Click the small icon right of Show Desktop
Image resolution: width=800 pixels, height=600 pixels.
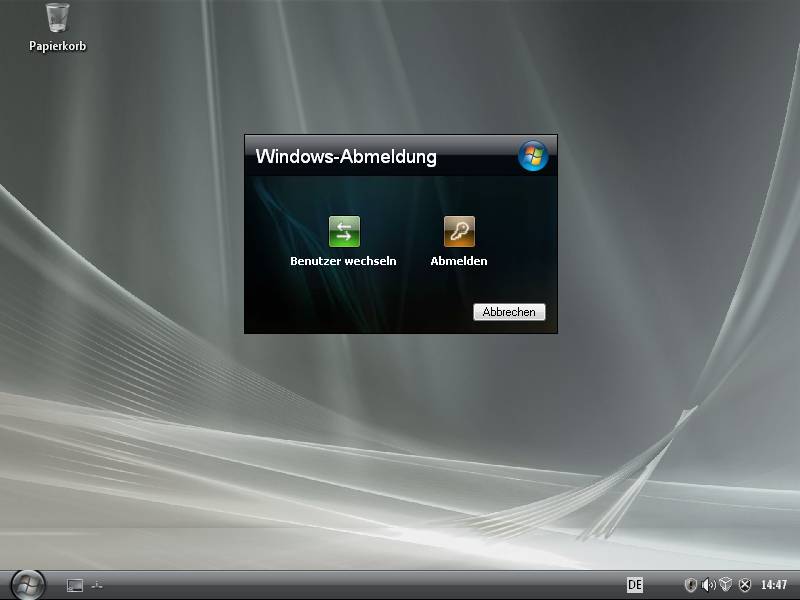[x=97, y=585]
